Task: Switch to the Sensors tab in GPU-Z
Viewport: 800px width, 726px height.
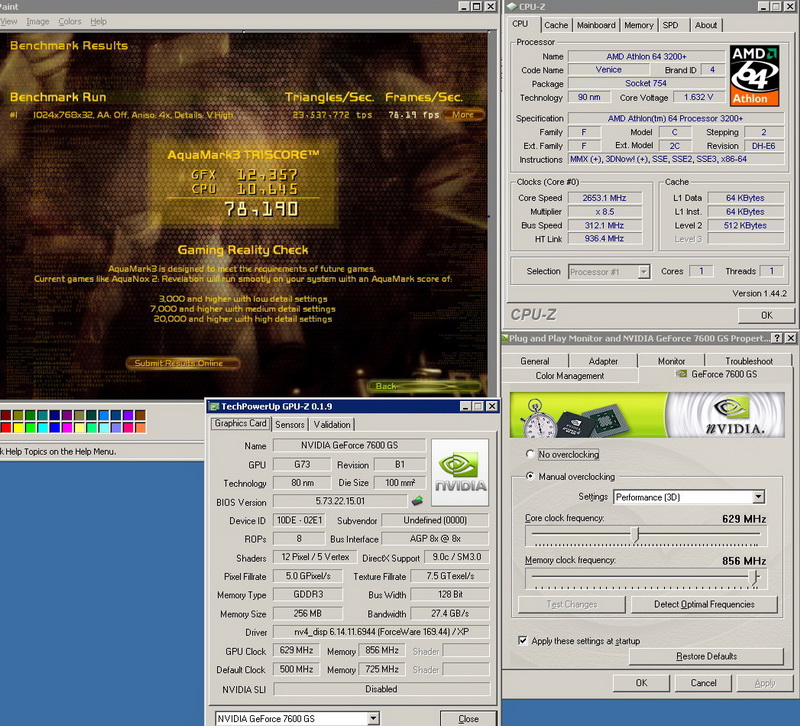Action: click(x=289, y=424)
